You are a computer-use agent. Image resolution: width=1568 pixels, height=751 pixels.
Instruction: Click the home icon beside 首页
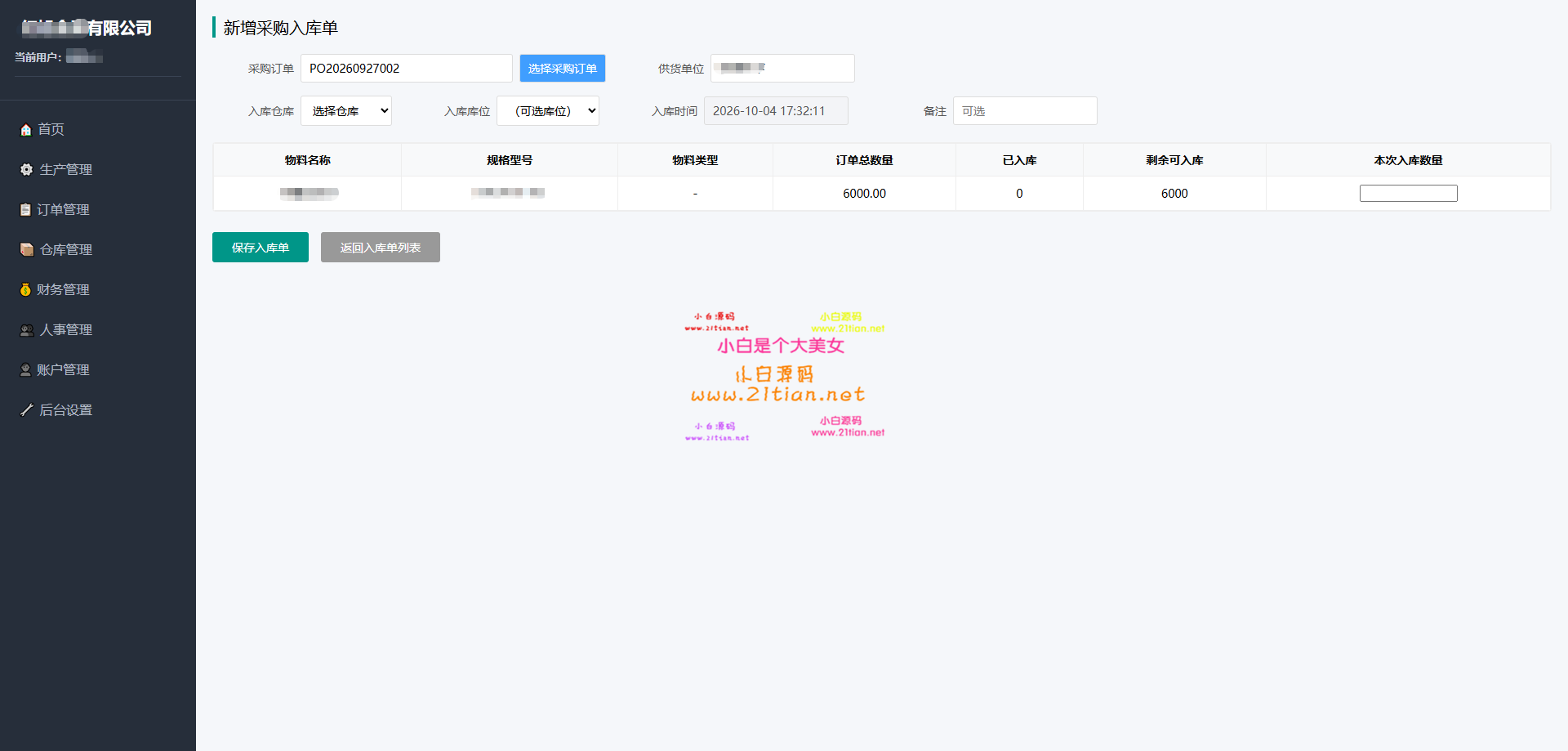point(26,130)
